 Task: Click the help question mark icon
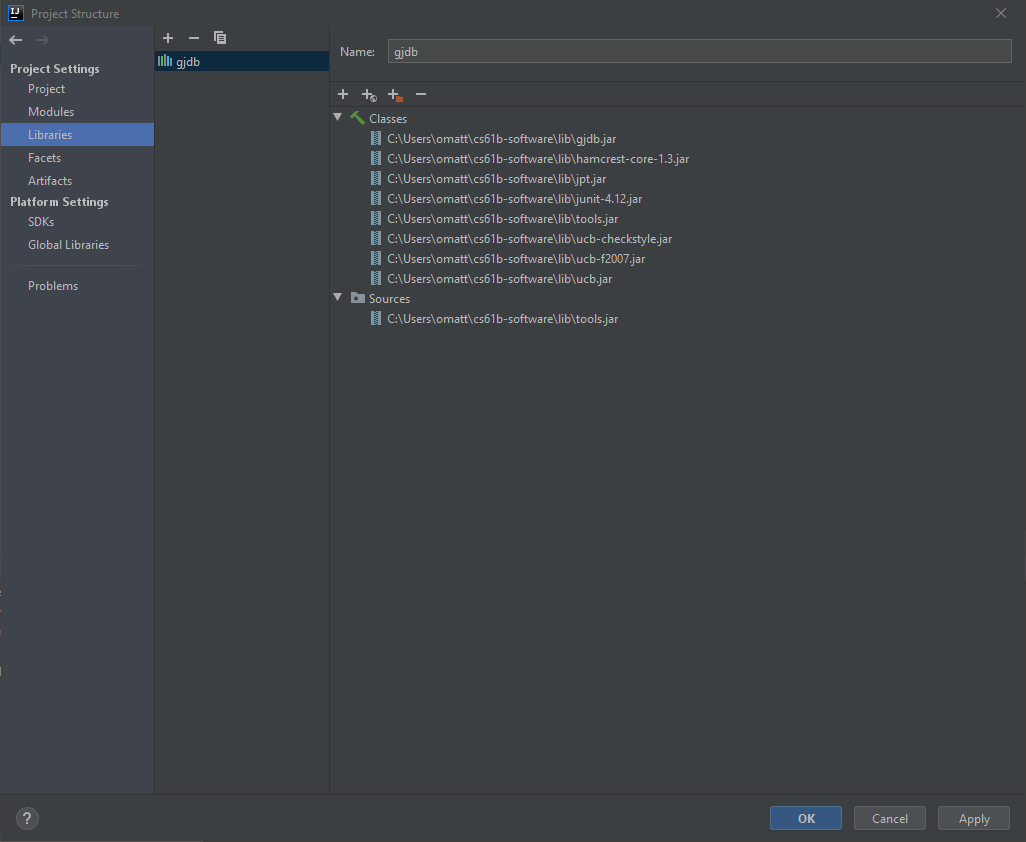(26, 818)
